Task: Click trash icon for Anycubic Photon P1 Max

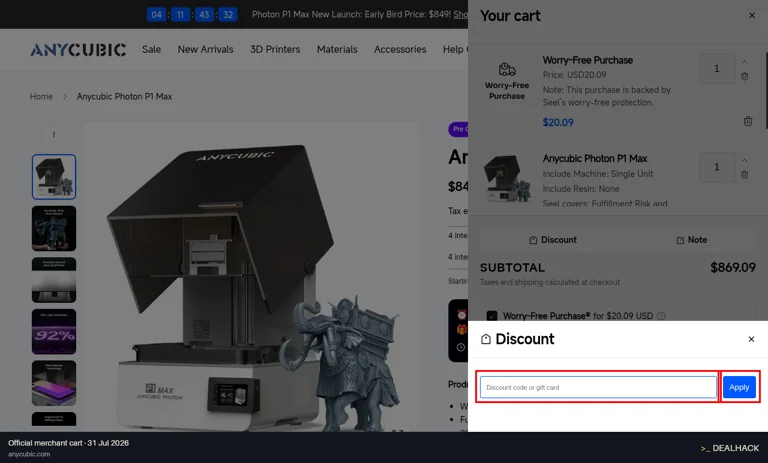Action: pos(744,174)
